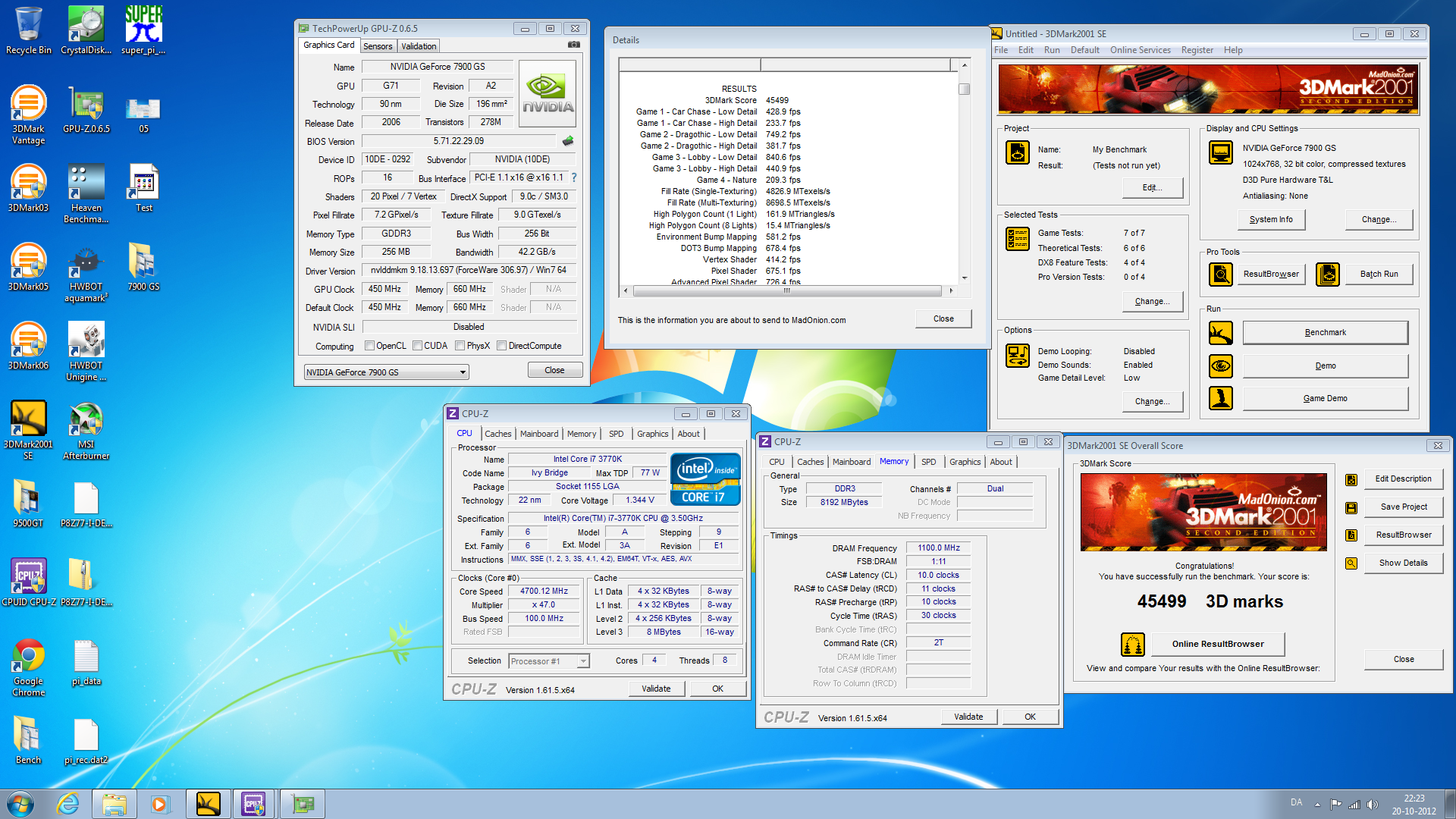Viewport: 1456px width, 819px height.
Task: Show hidden system tray icons arrow
Action: pos(1318,805)
